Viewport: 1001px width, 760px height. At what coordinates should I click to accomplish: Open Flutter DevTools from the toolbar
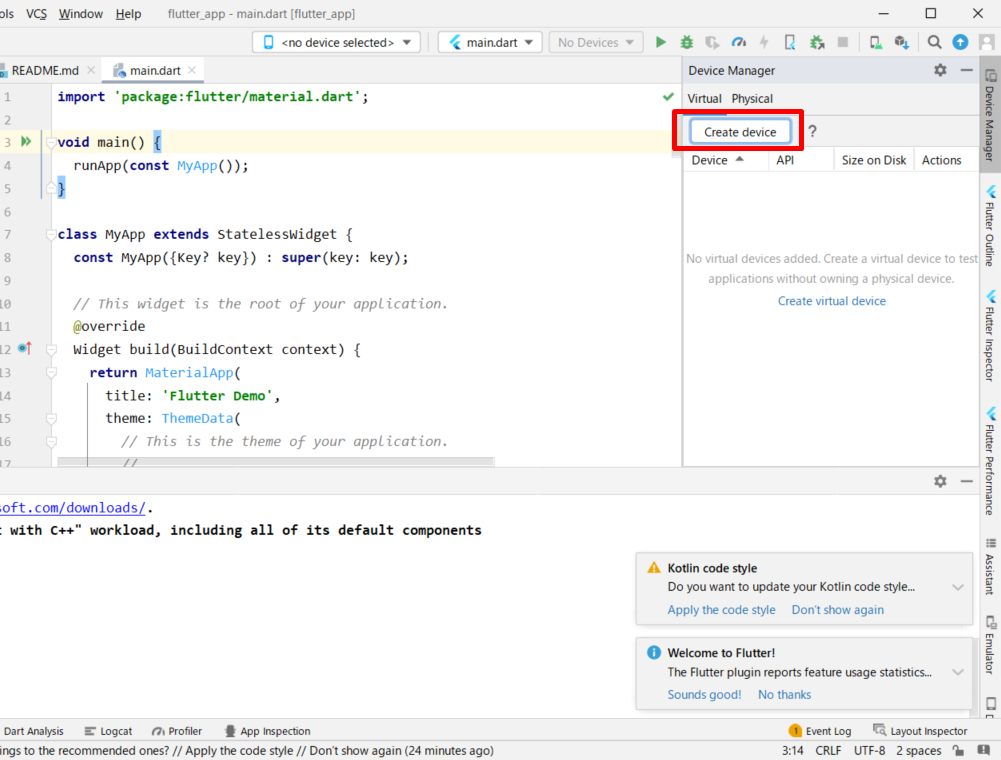(790, 42)
